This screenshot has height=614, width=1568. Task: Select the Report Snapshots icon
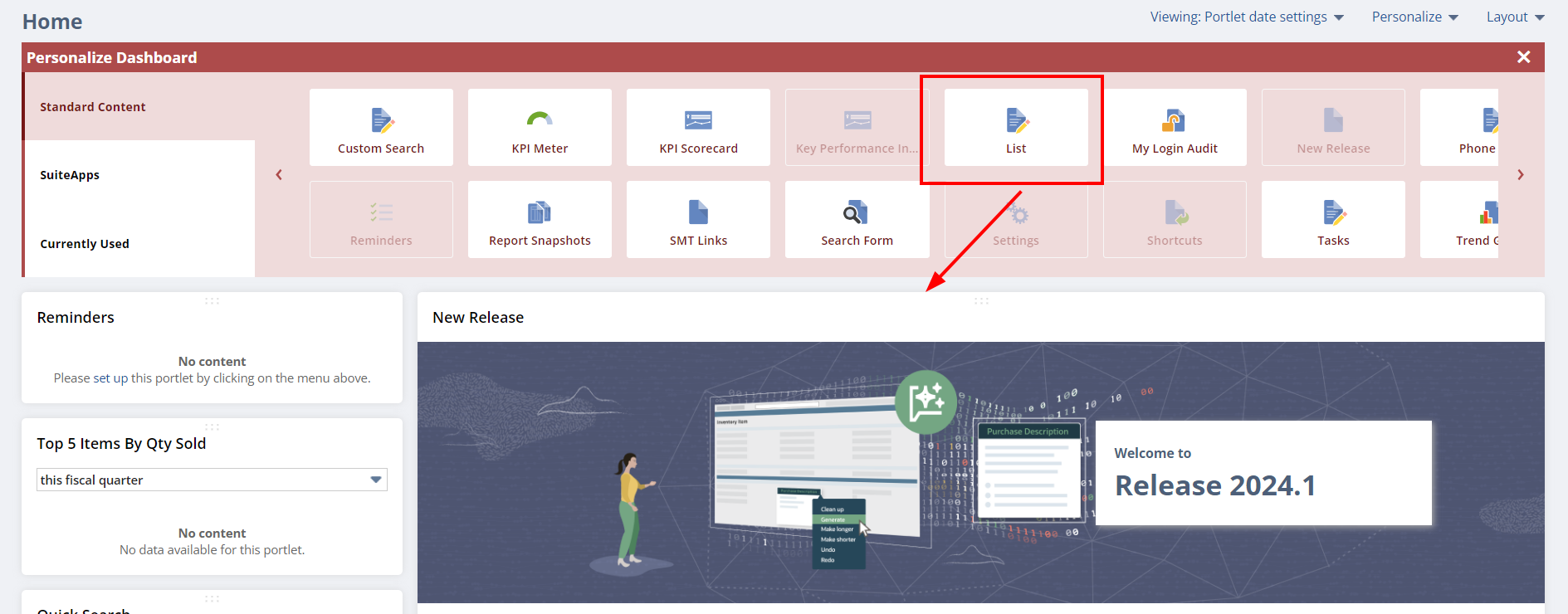pyautogui.click(x=540, y=212)
